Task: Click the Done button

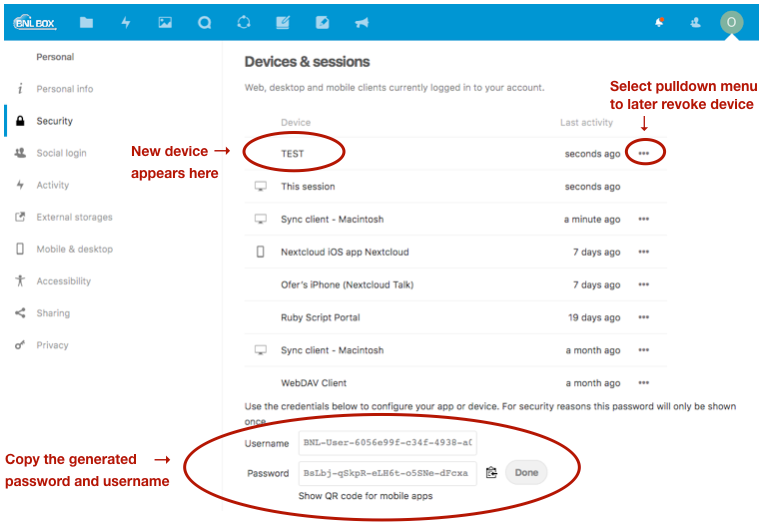Action: tap(526, 472)
